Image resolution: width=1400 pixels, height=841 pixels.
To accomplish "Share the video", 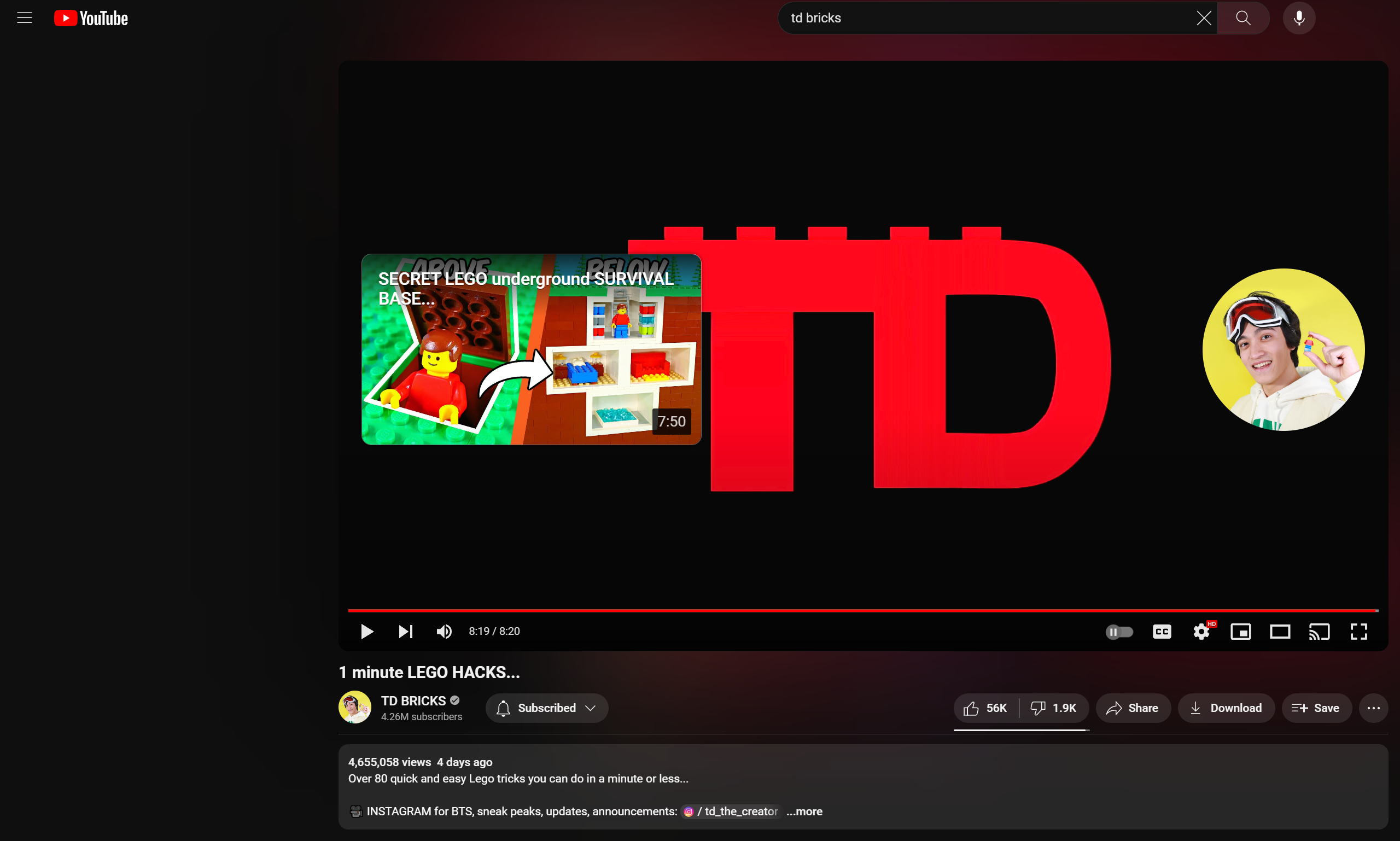I will coord(1133,708).
